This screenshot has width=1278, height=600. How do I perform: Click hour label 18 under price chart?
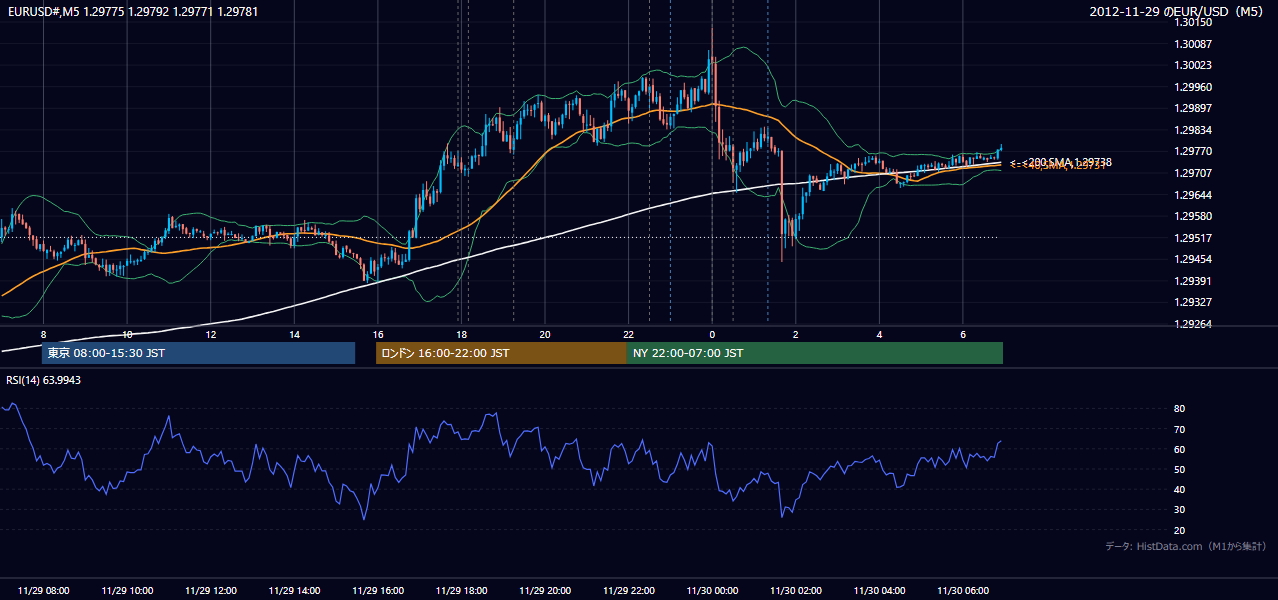[461, 334]
